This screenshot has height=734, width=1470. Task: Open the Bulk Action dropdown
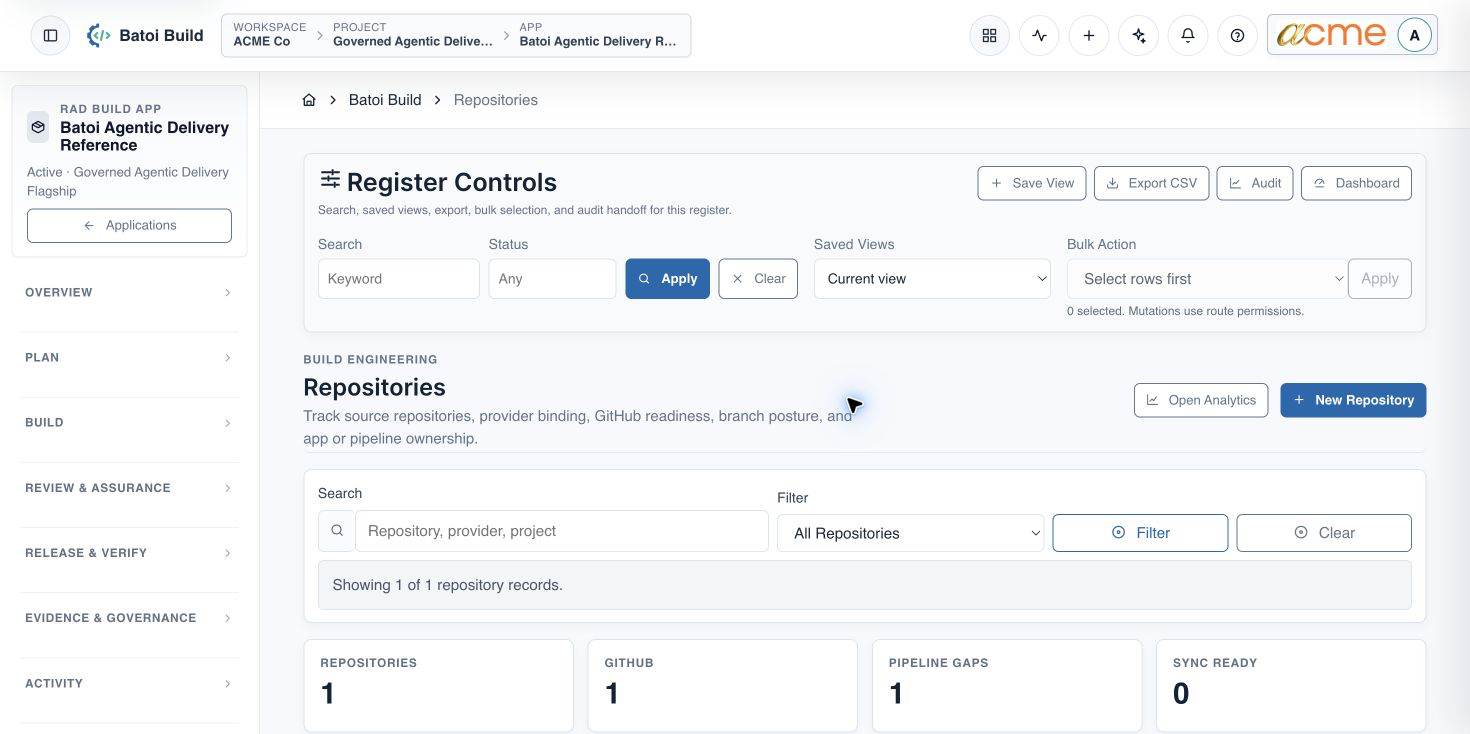pyautogui.click(x=1207, y=279)
